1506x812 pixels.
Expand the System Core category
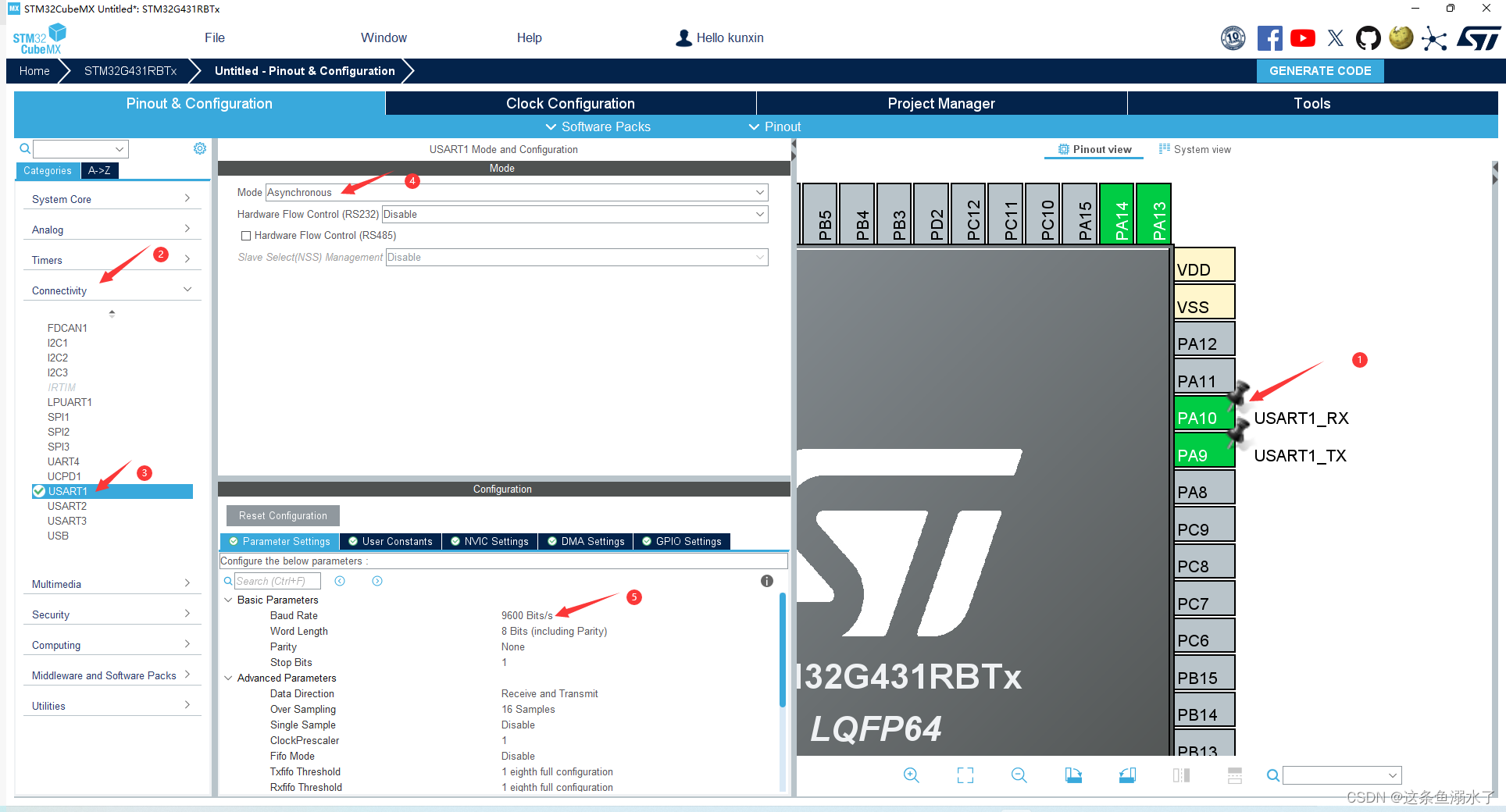[x=112, y=199]
